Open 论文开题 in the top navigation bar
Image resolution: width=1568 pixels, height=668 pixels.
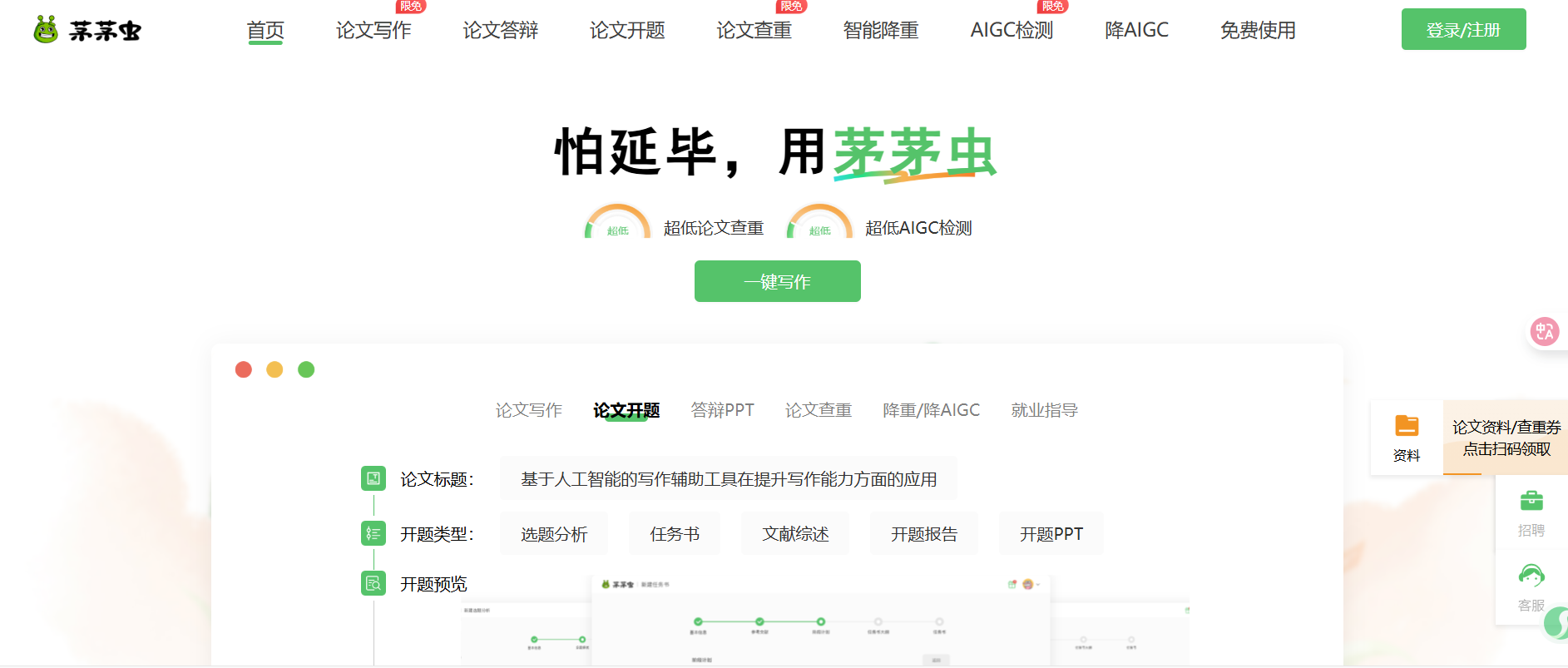pos(627,31)
